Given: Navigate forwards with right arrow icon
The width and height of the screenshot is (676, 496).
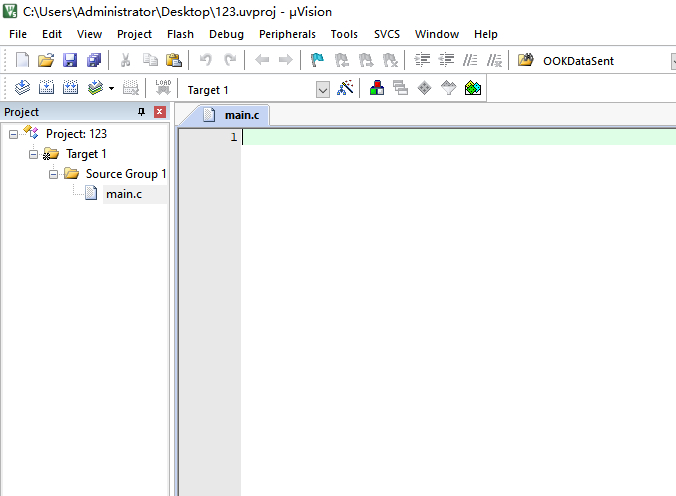Looking at the screenshot, I should coord(285,60).
